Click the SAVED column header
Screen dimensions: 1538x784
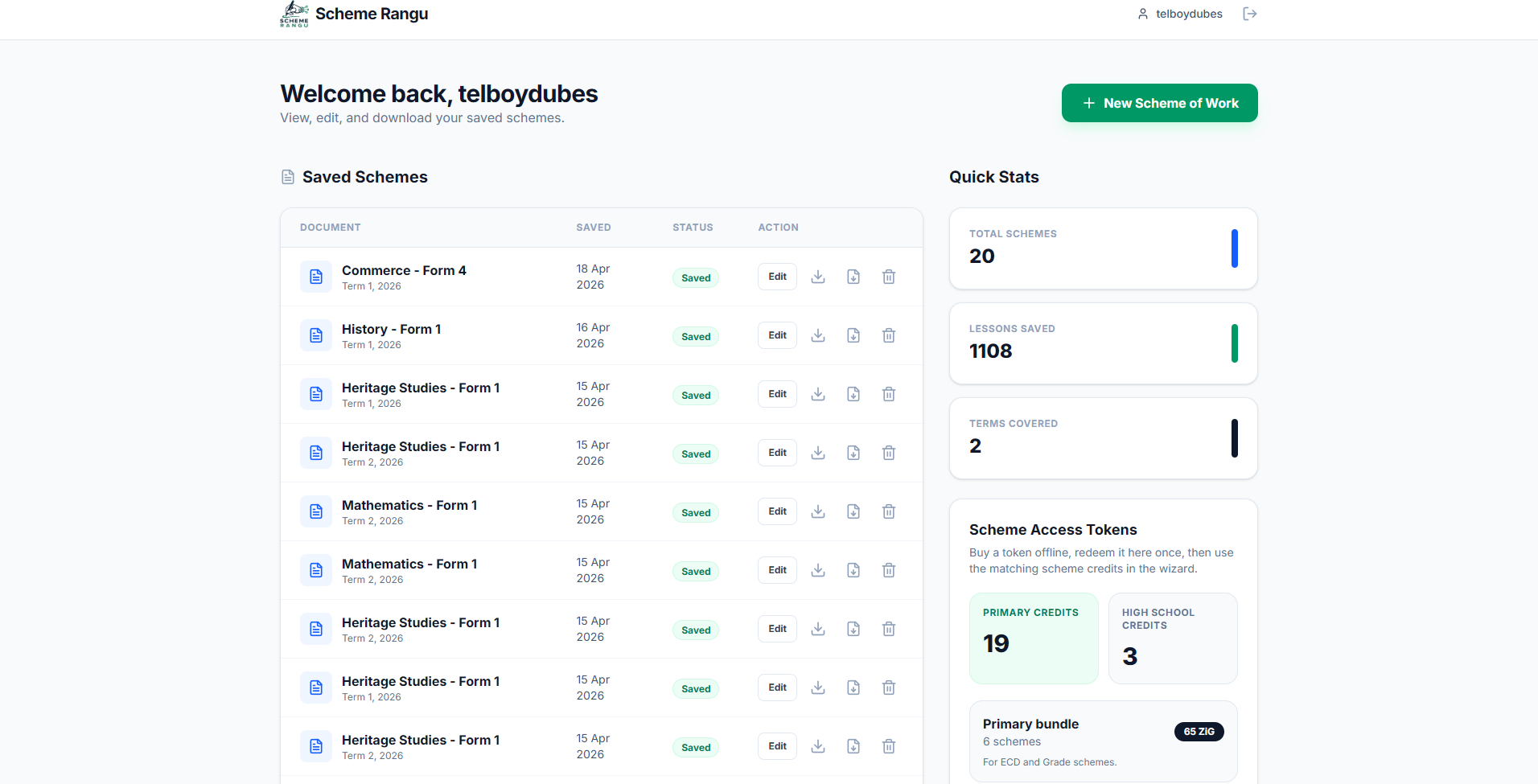594,228
